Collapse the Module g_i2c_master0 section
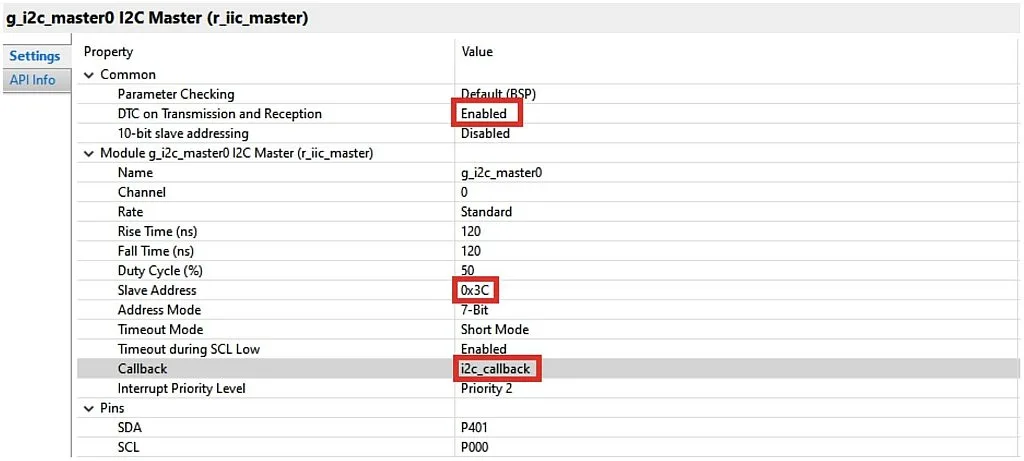Screen dimensions: 1024x461 pyautogui.click(x=89, y=153)
